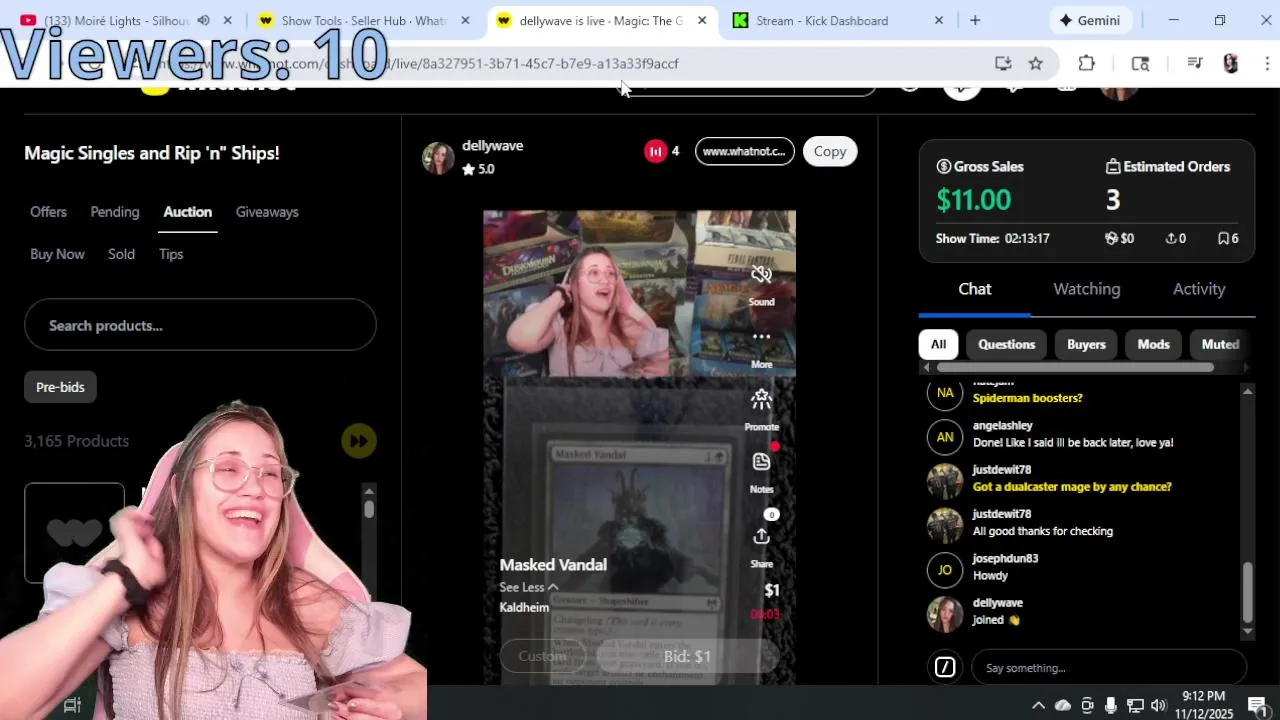Open the Windows volume control
This screenshot has height=720, width=1280.
1158,705
